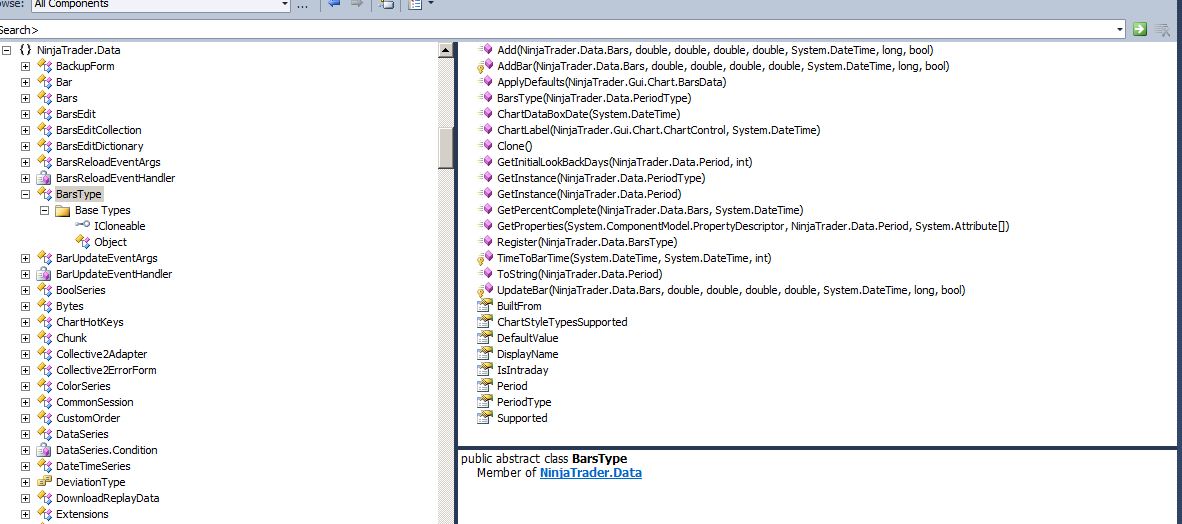Click the ICloneable interface icon
Viewport: 1182px width, 524px height.
click(82, 225)
